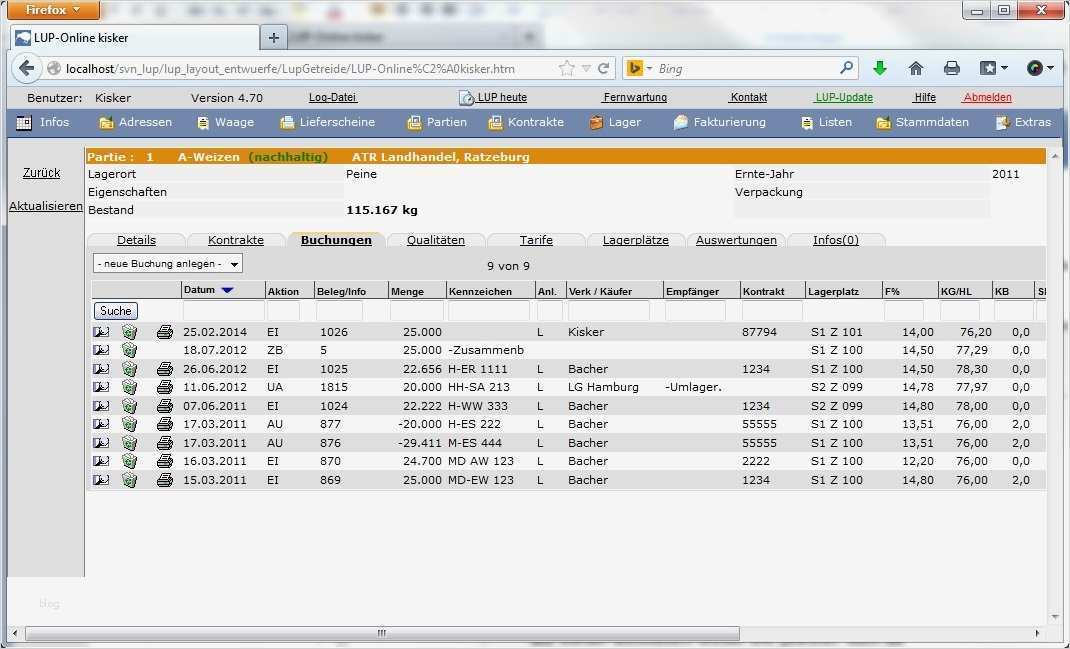Open edit icon for booking 1024
Viewport: 1070px width, 649px height.
click(101, 406)
